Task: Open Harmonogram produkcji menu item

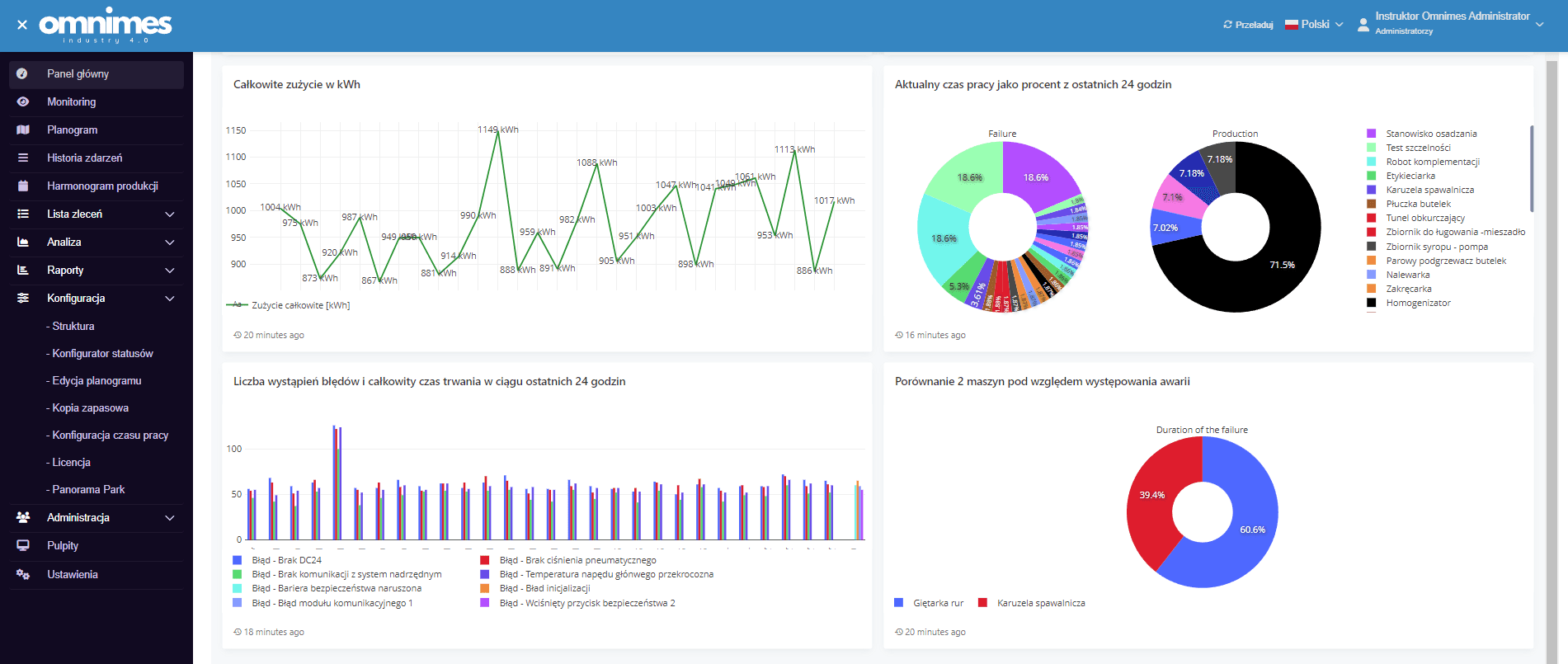Action: tap(97, 186)
